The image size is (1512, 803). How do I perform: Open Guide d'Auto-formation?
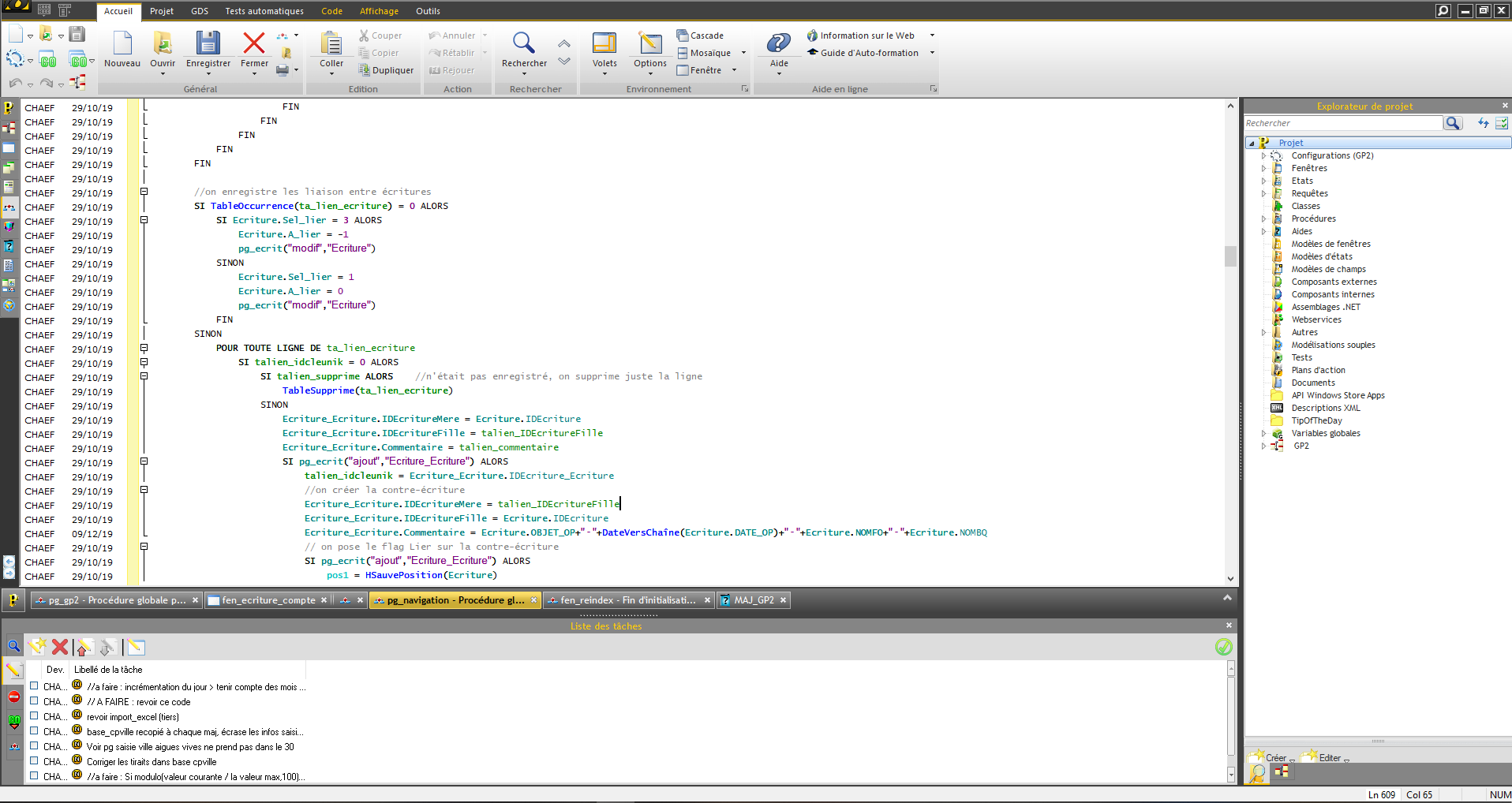click(868, 53)
